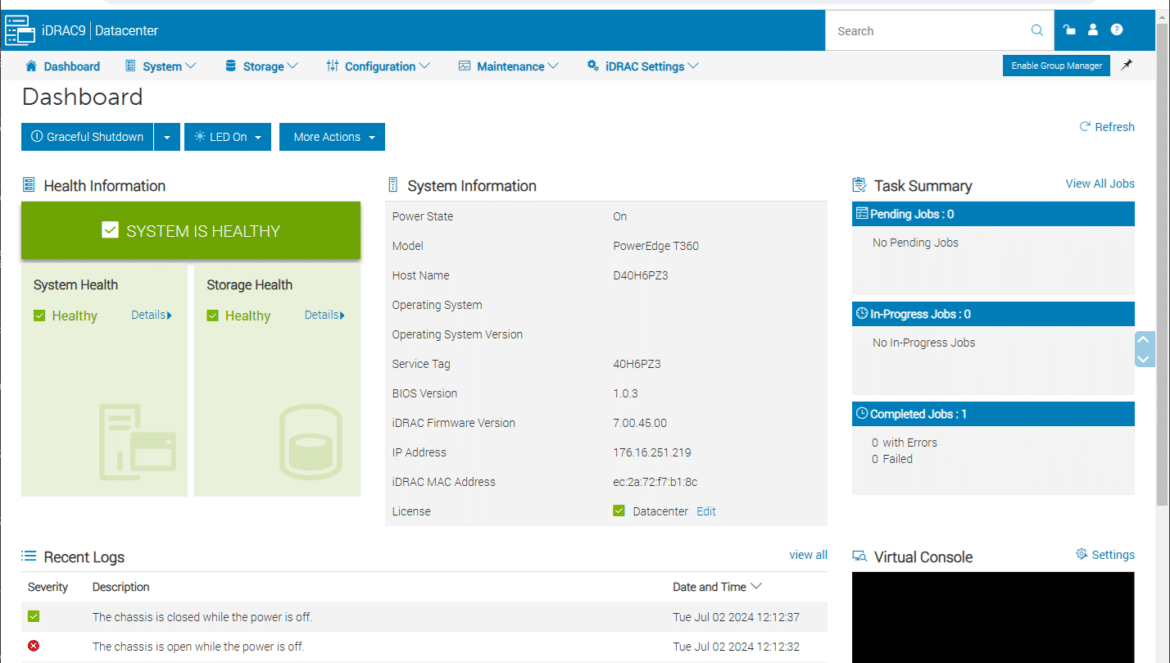
Task: Click the Description column header
Action: coord(121,587)
